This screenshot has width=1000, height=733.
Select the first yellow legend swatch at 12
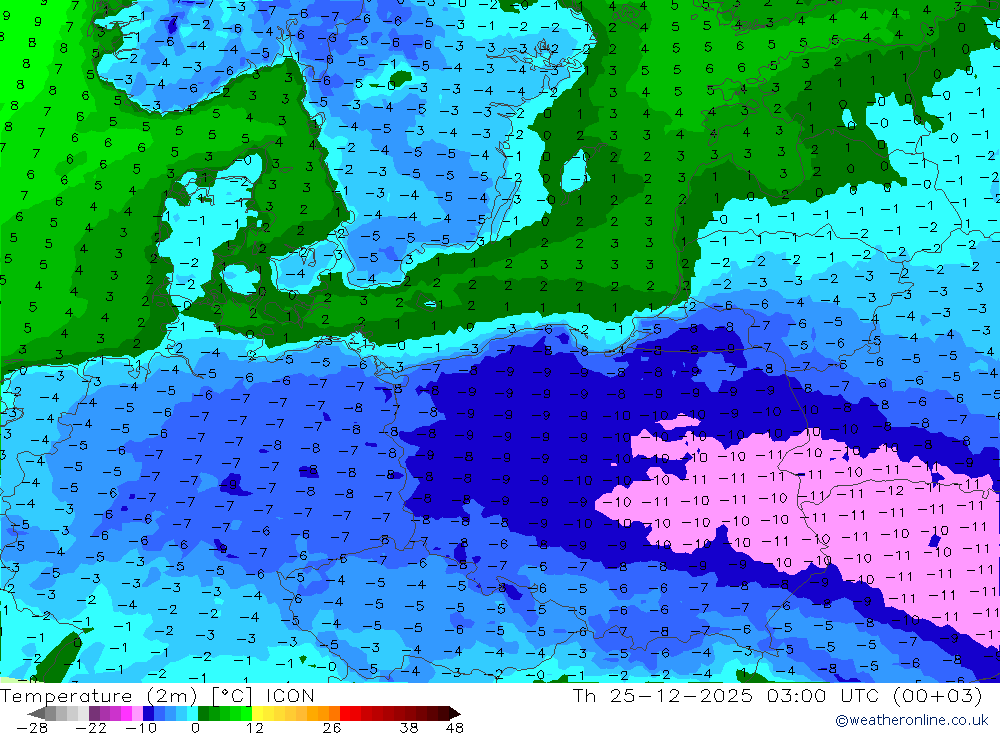coord(258,713)
